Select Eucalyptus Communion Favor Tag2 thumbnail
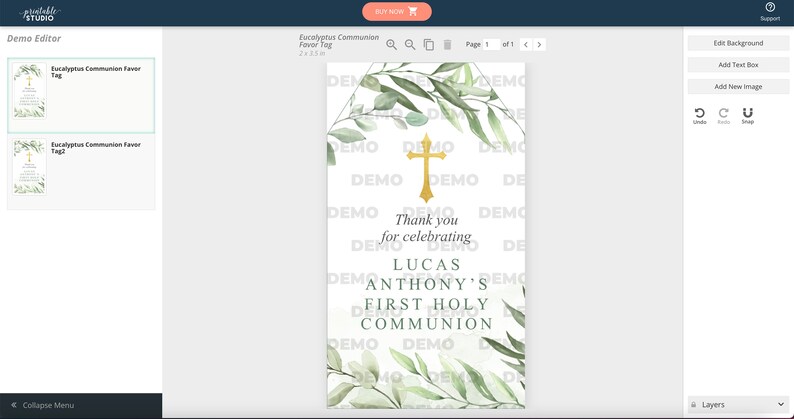 [29, 167]
